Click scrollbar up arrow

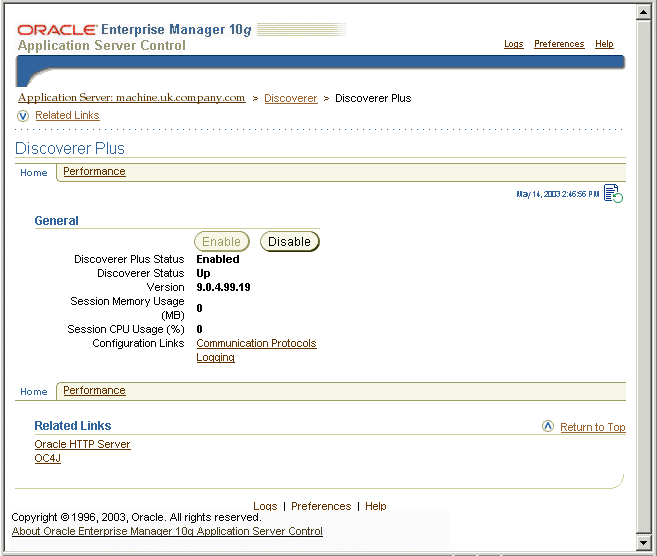(x=644, y=12)
